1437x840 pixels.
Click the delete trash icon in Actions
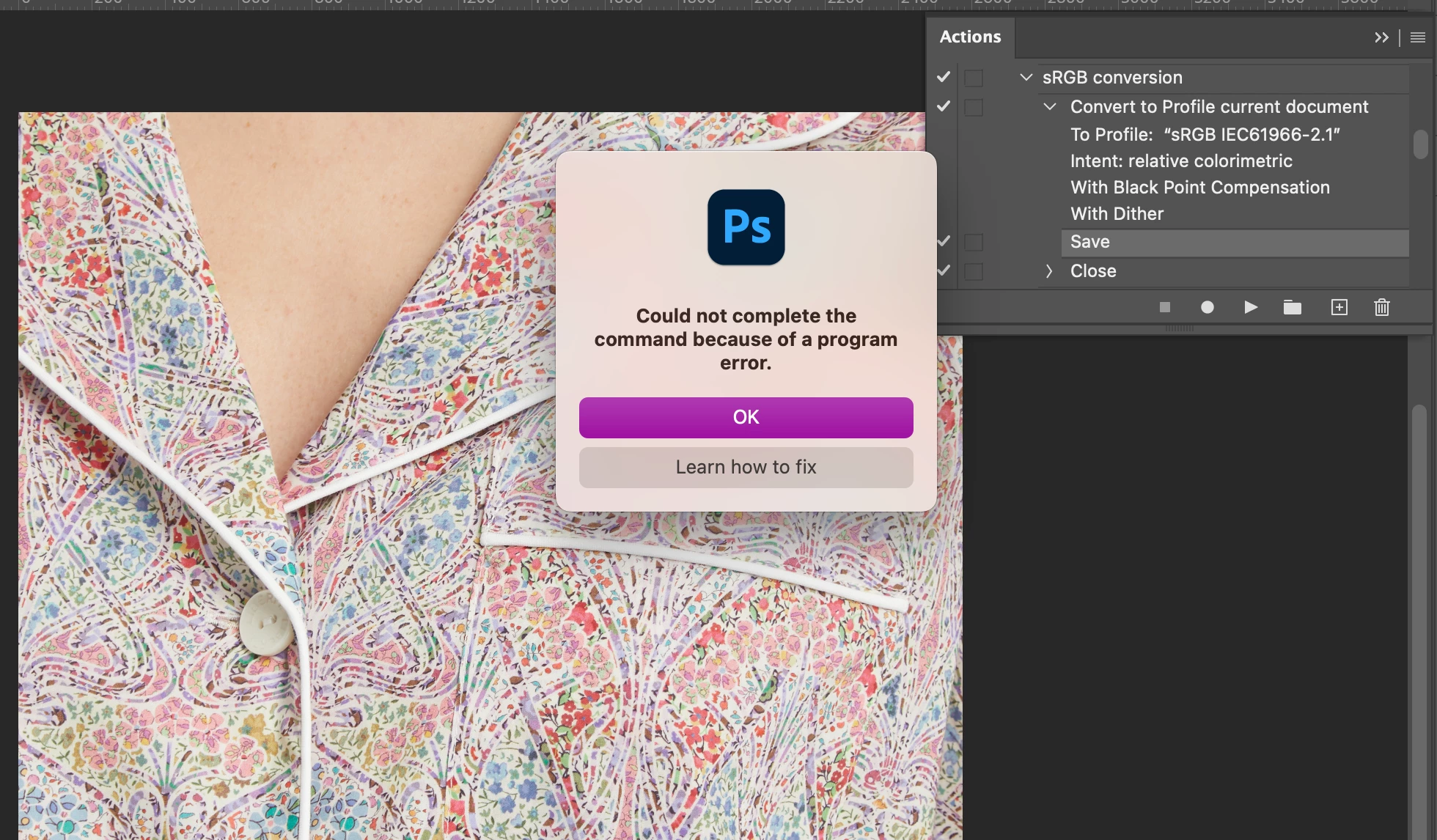(1381, 308)
